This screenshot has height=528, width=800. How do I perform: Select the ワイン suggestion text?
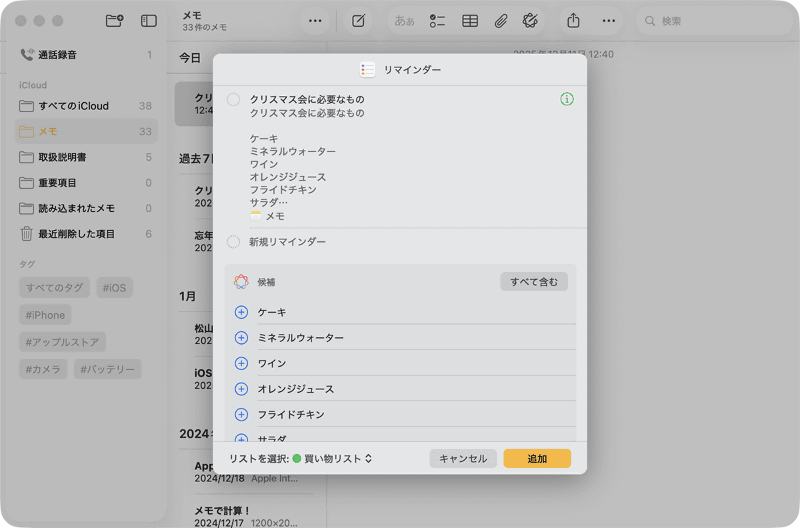tap(272, 363)
